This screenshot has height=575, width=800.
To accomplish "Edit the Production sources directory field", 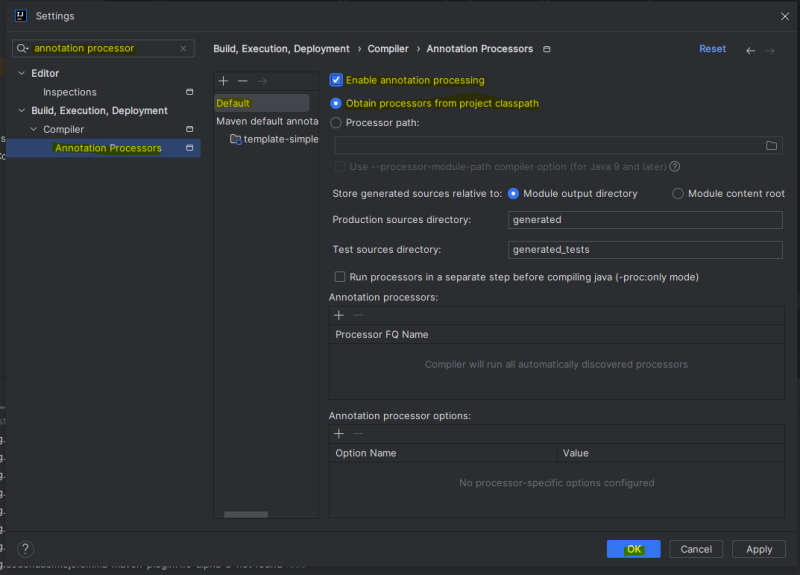I will (x=645, y=220).
